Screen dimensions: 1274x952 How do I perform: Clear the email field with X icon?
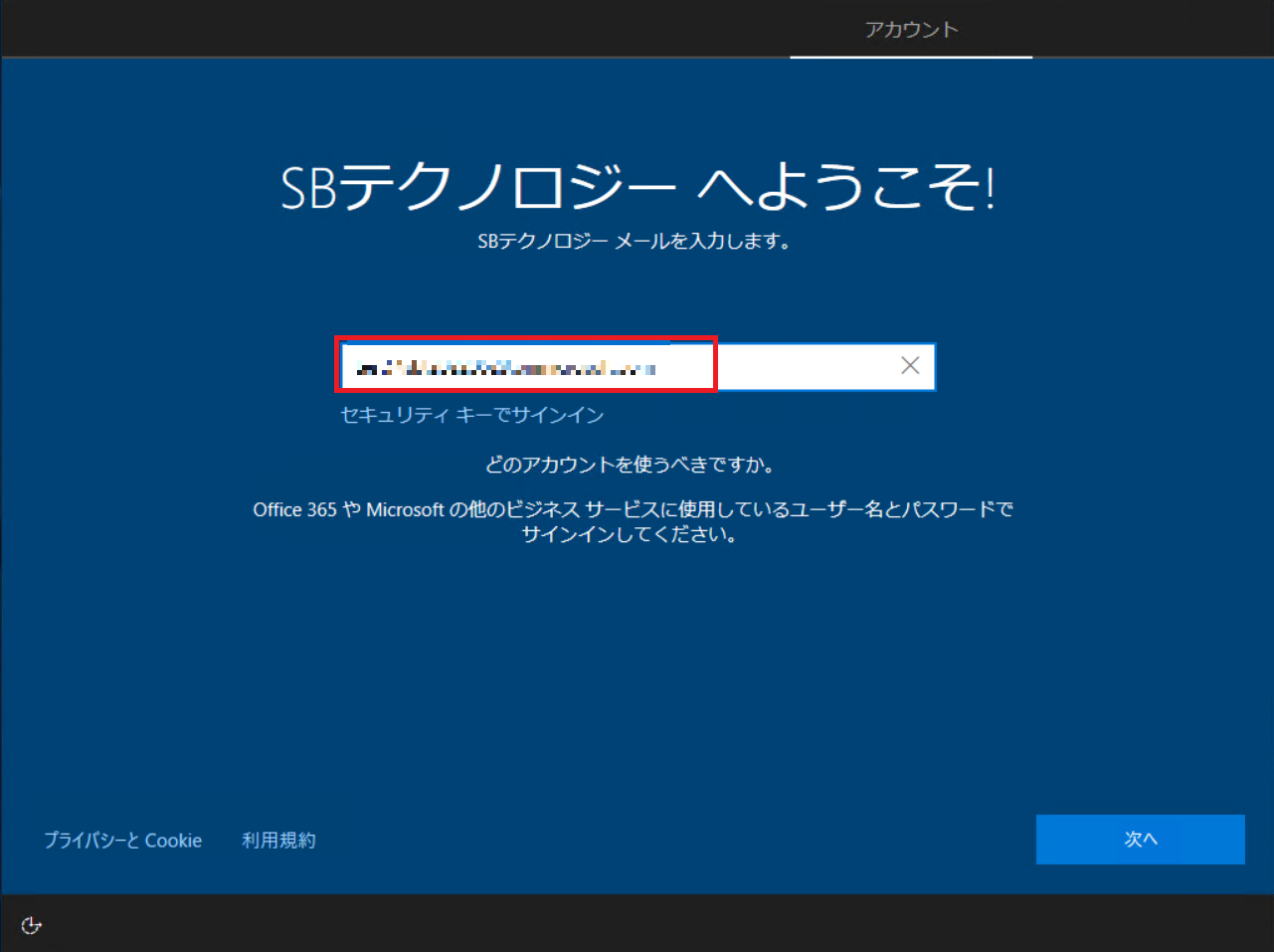909,366
